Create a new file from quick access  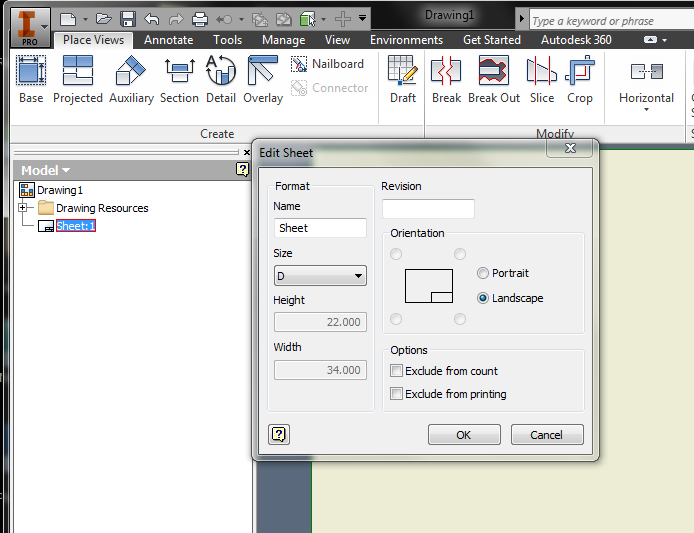[68, 19]
